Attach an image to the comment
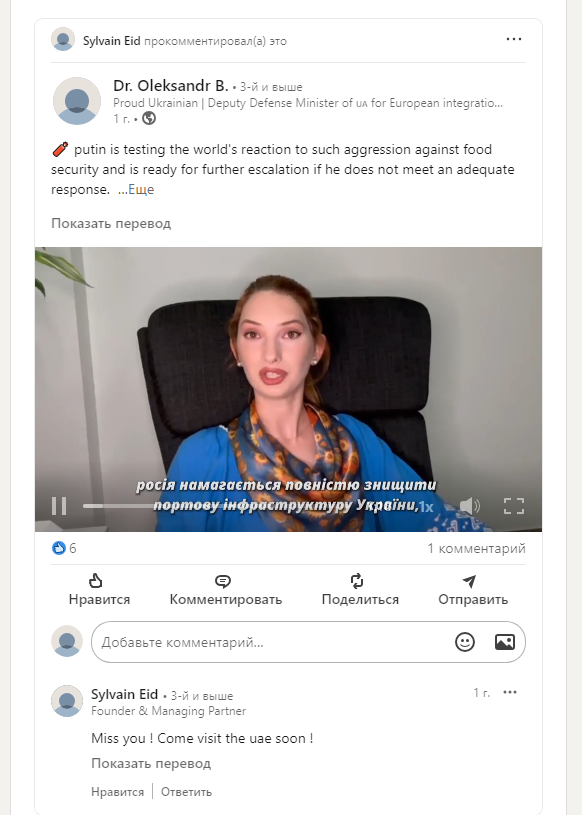The height and width of the screenshot is (815, 582). pos(505,642)
